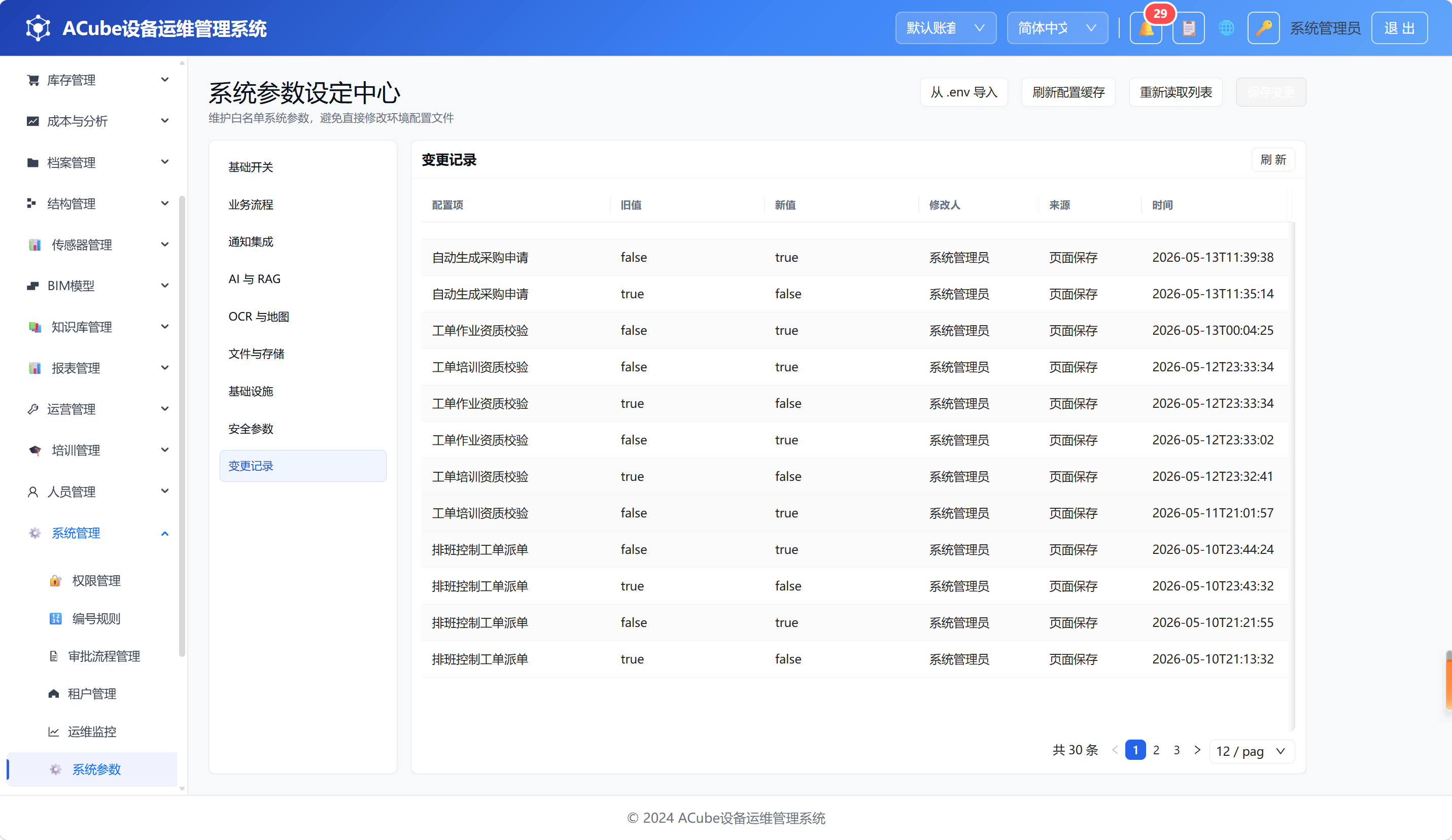The height and width of the screenshot is (840, 1452).
Task: Switch to the 基础开关 tab
Action: (302, 167)
